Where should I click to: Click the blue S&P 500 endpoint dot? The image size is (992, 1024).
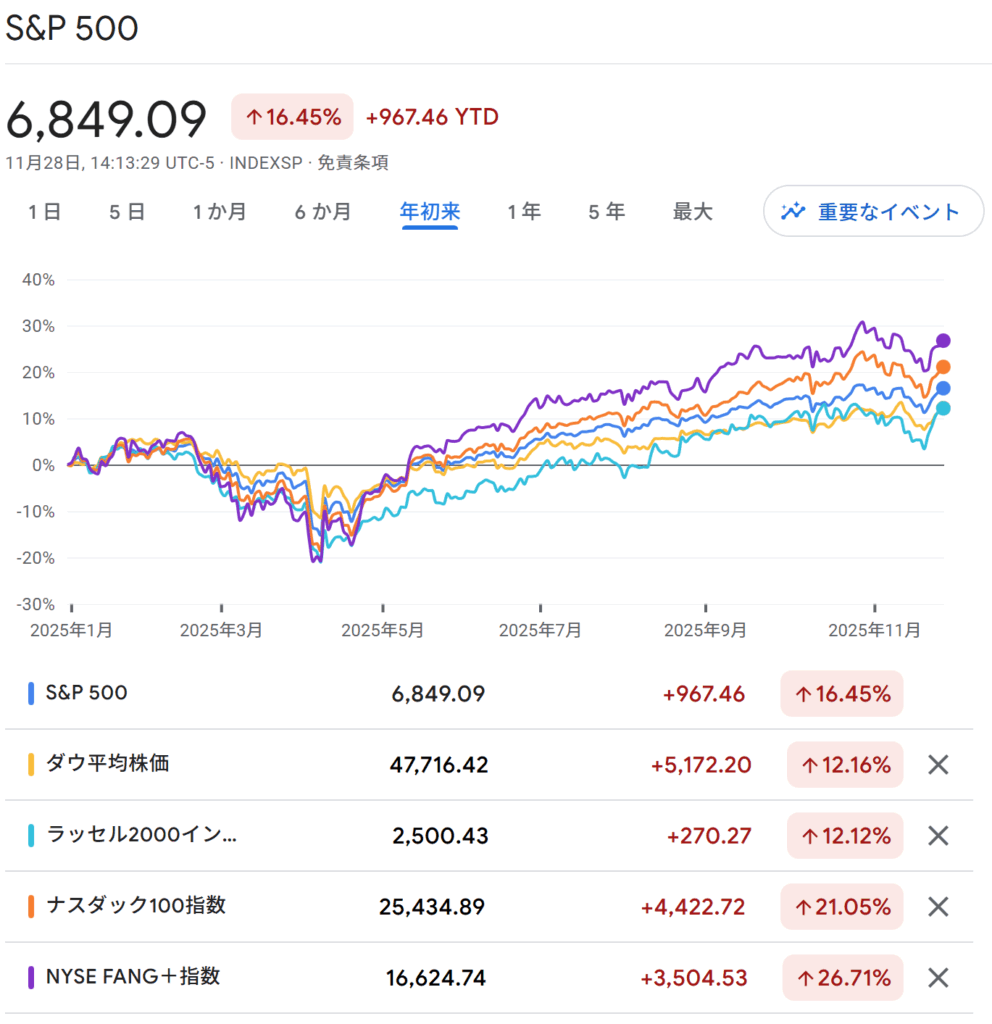(942, 388)
